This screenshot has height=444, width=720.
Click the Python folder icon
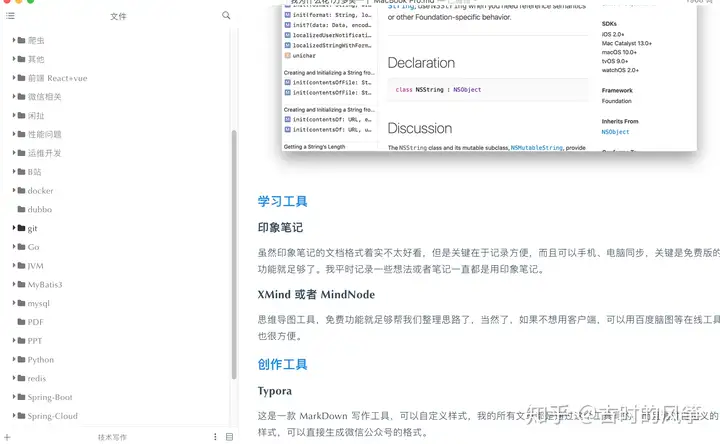coord(21,359)
